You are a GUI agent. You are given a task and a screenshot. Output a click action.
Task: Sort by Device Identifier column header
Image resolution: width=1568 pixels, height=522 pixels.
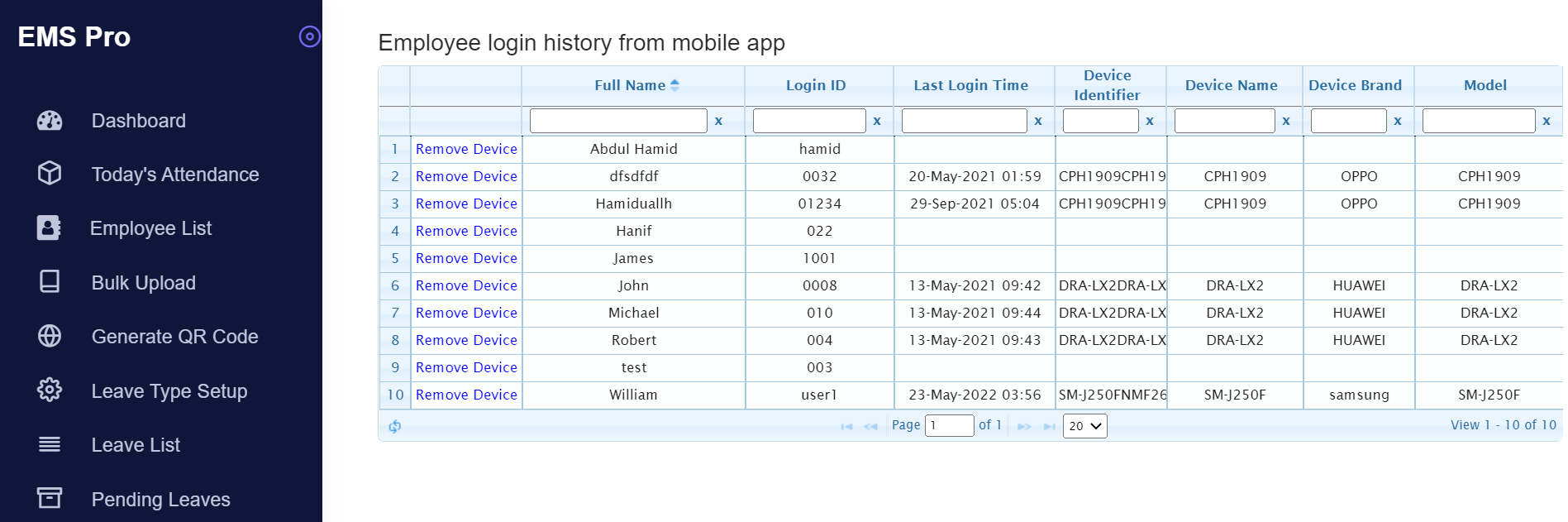1108,85
